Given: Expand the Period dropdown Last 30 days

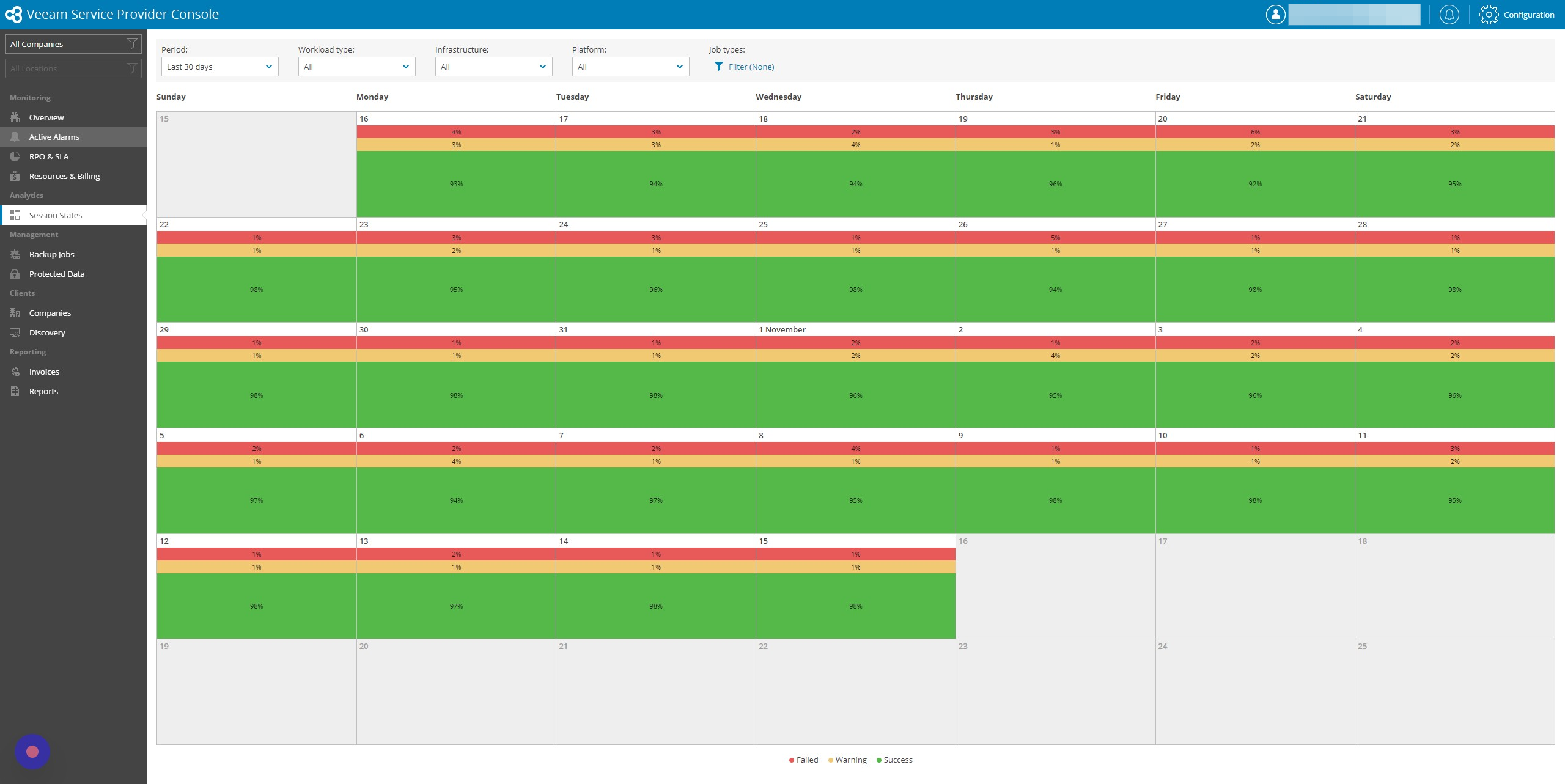Looking at the screenshot, I should 219,67.
